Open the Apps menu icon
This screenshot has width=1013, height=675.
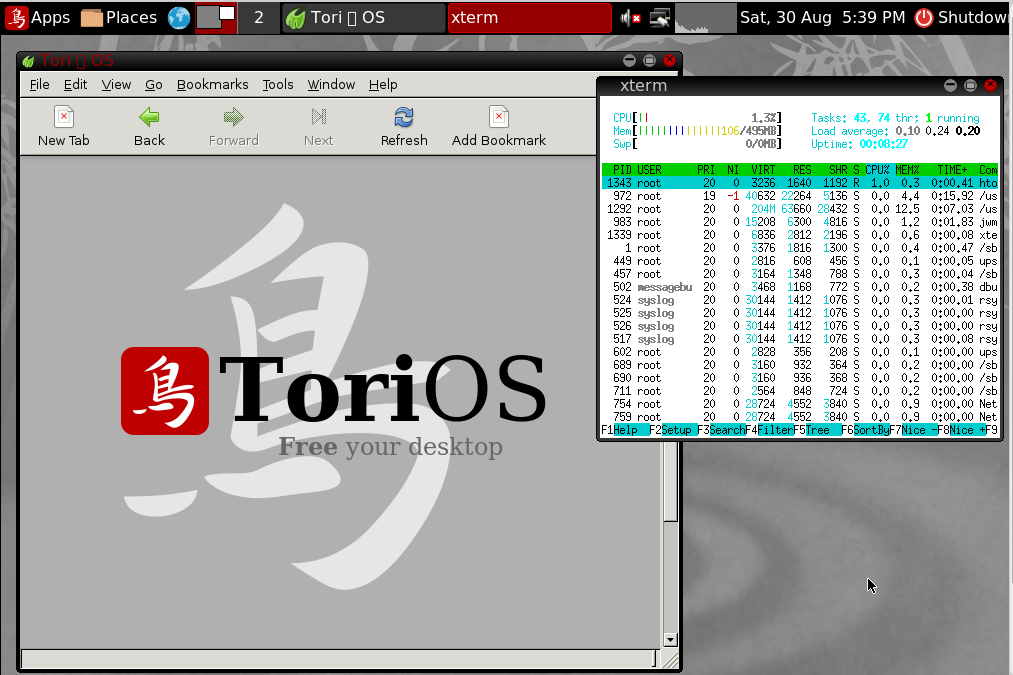pos(16,17)
